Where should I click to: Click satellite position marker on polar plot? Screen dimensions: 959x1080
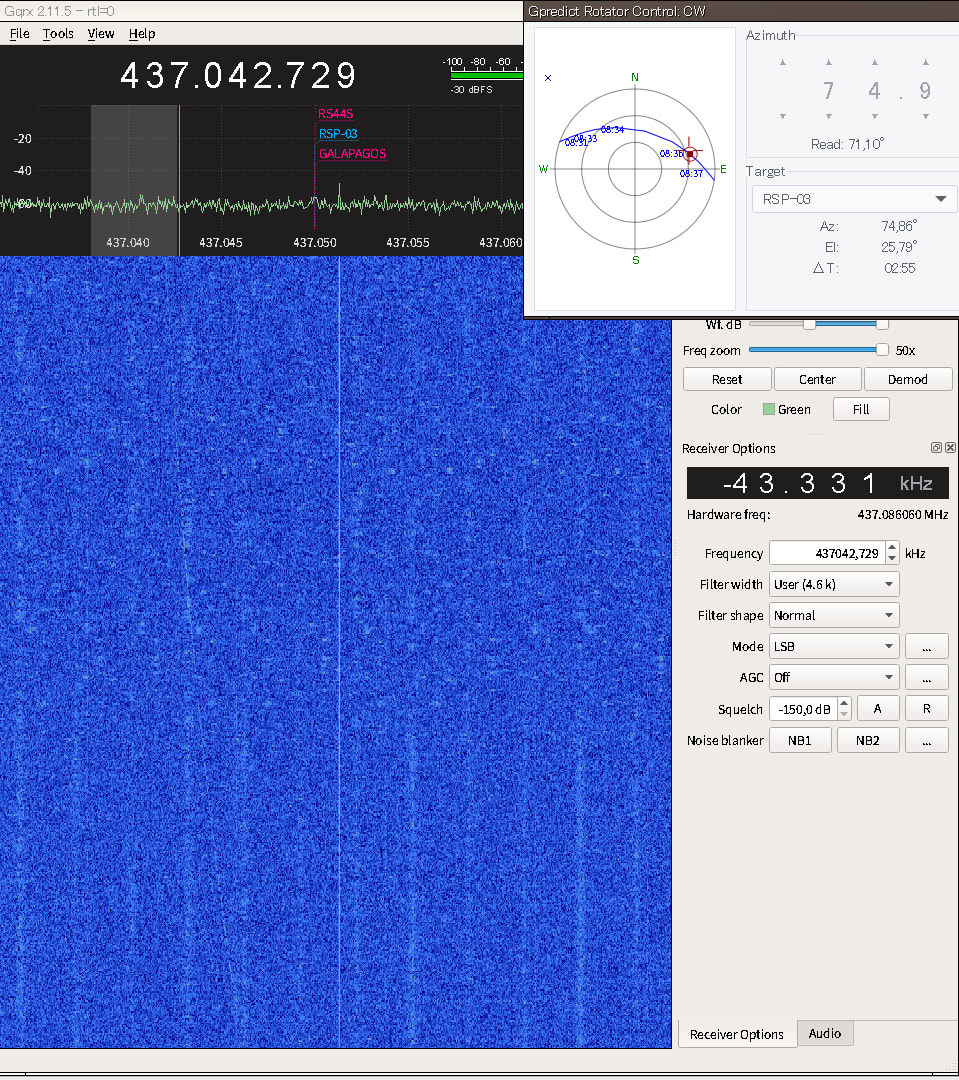pos(689,154)
